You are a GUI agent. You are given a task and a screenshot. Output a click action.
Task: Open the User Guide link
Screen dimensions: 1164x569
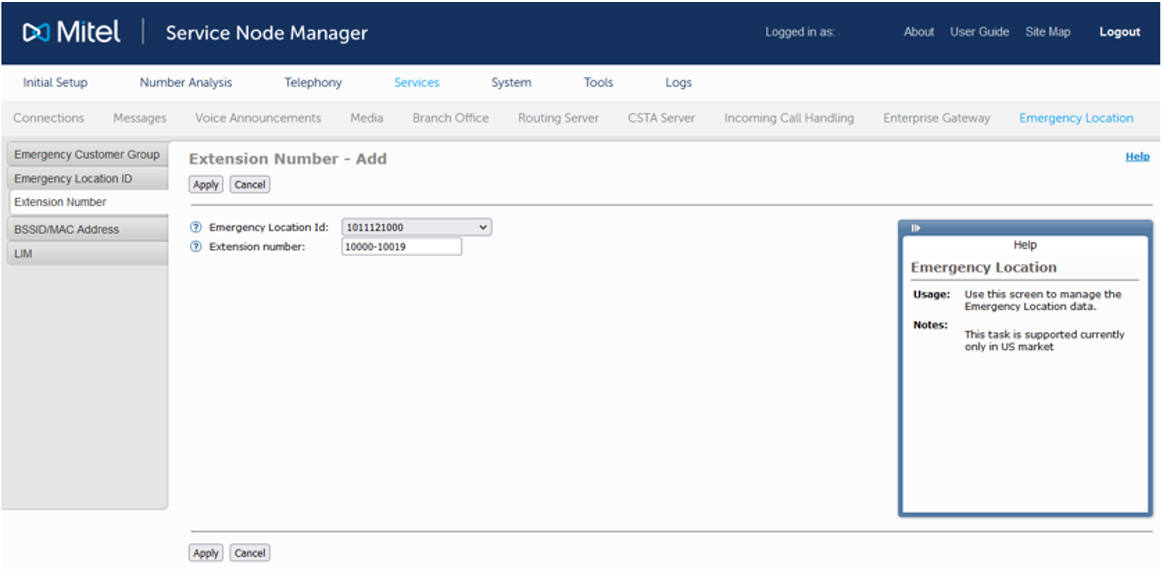(979, 32)
